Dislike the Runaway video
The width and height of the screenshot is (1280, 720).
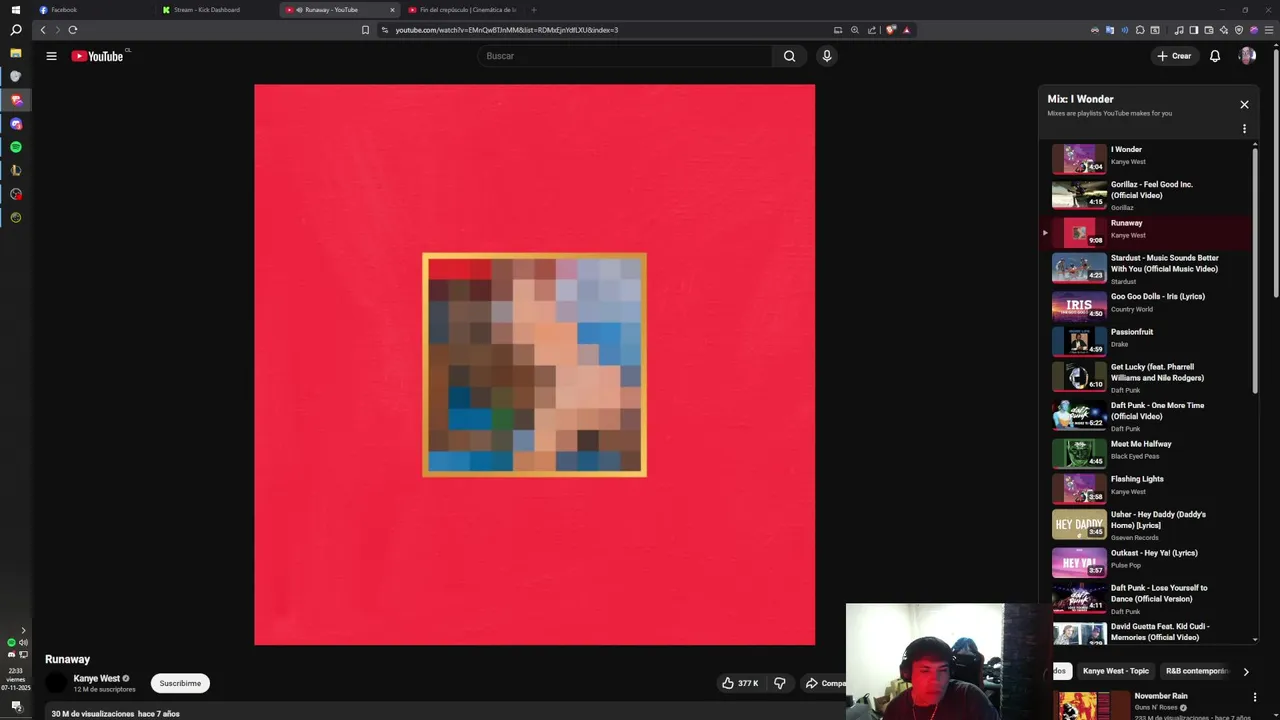point(780,683)
